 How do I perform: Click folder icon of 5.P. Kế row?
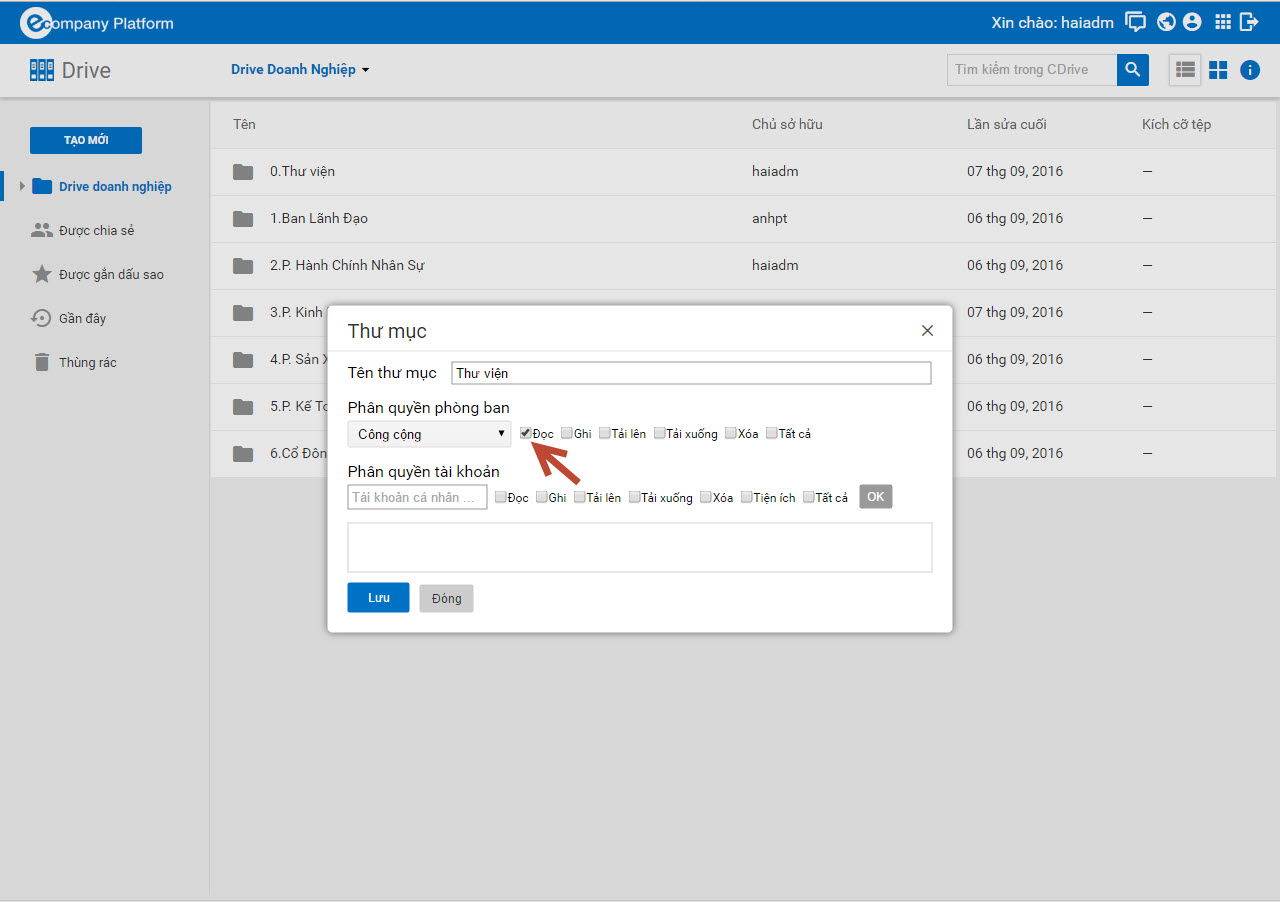point(243,407)
